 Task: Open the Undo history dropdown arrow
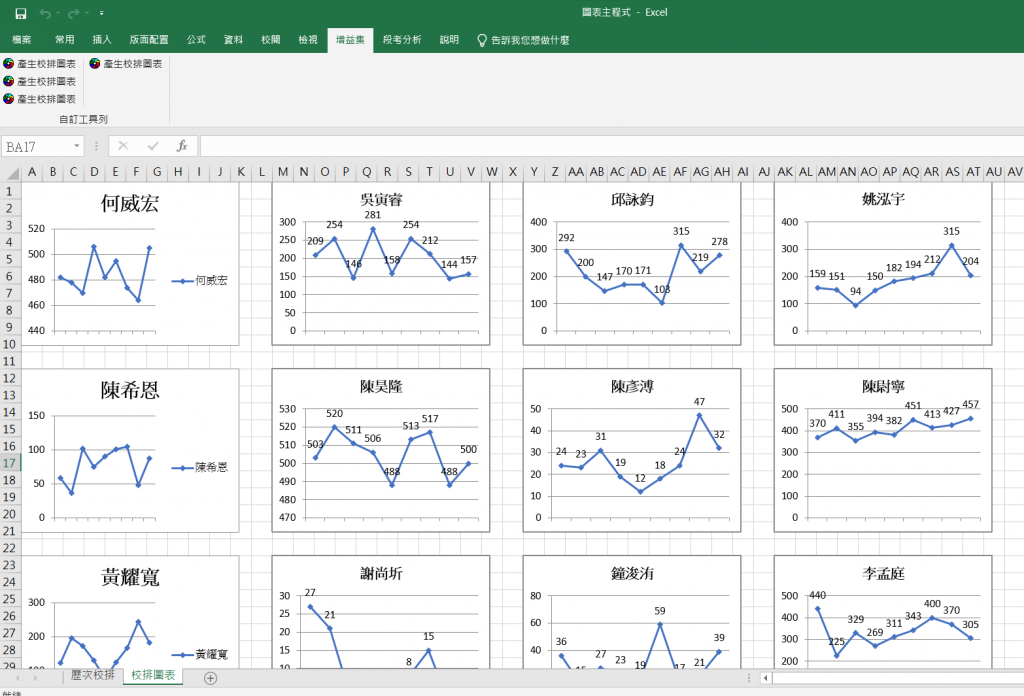[57, 13]
